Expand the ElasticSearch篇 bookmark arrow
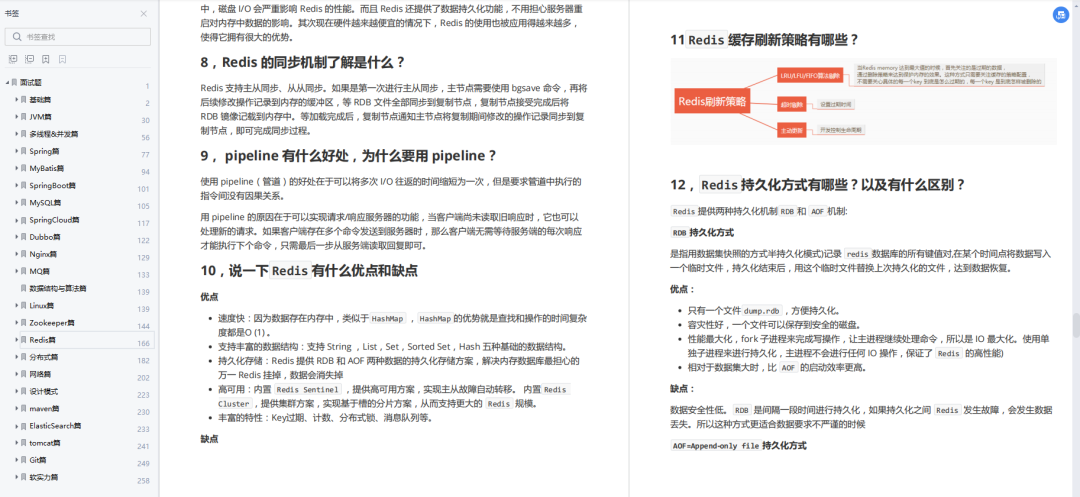1080x497 pixels. (17, 425)
